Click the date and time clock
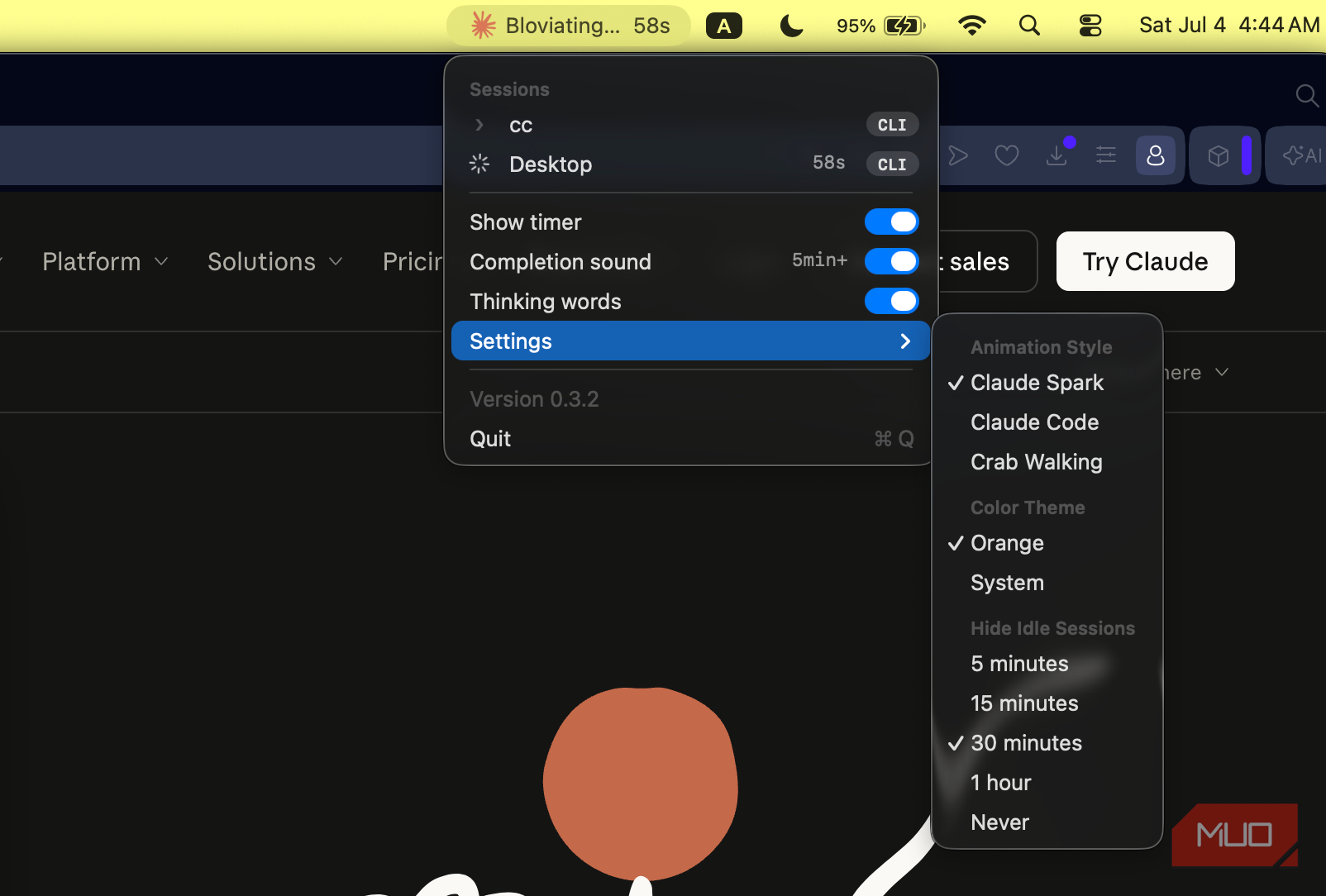The width and height of the screenshot is (1326, 896). click(1228, 26)
